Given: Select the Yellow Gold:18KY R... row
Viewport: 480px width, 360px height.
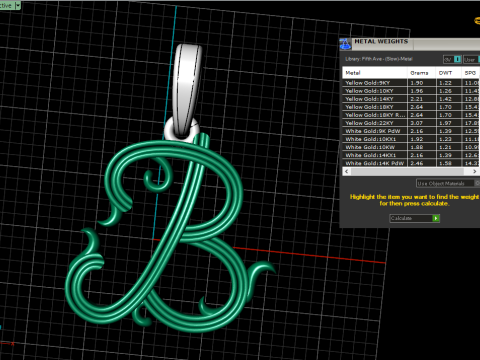Looking at the screenshot, I should click(x=411, y=115).
